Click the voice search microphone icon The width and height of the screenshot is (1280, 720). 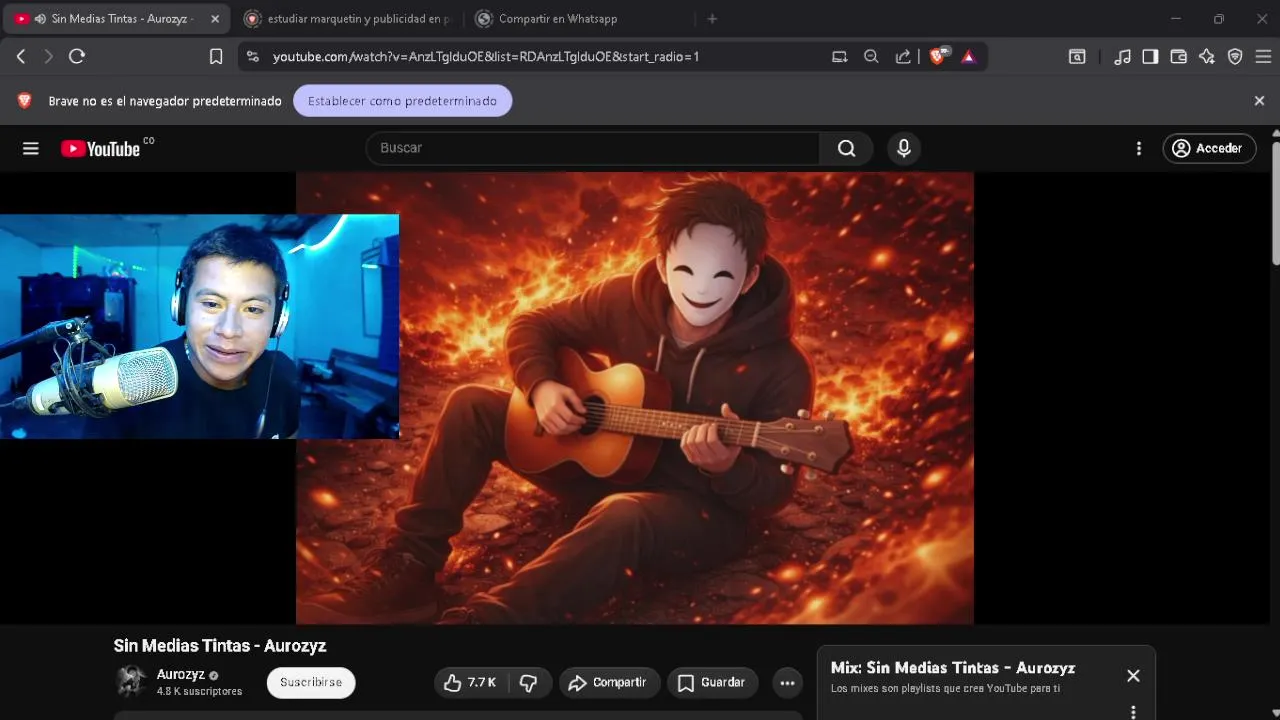click(x=904, y=148)
